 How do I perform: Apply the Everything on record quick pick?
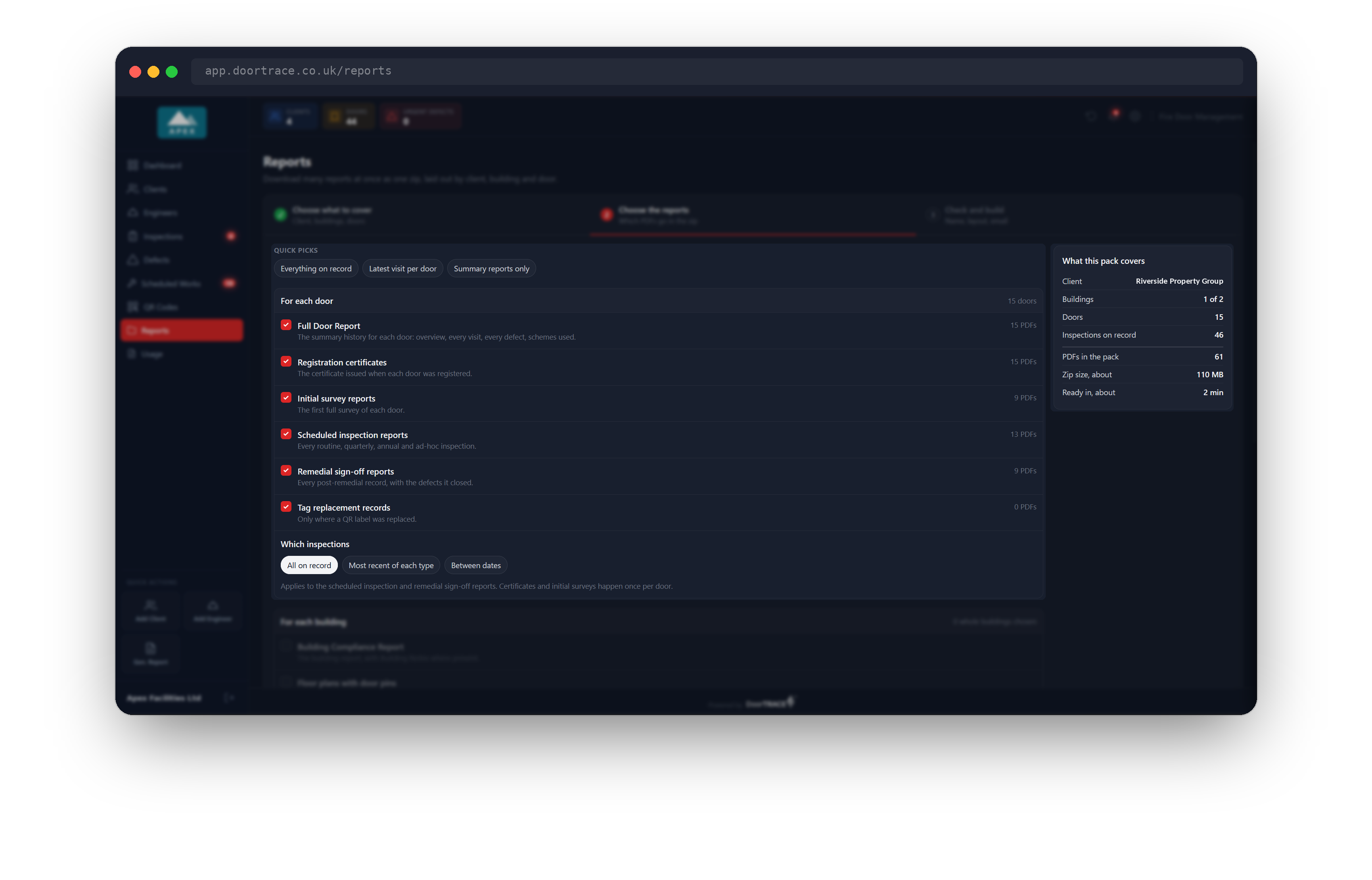[316, 269]
